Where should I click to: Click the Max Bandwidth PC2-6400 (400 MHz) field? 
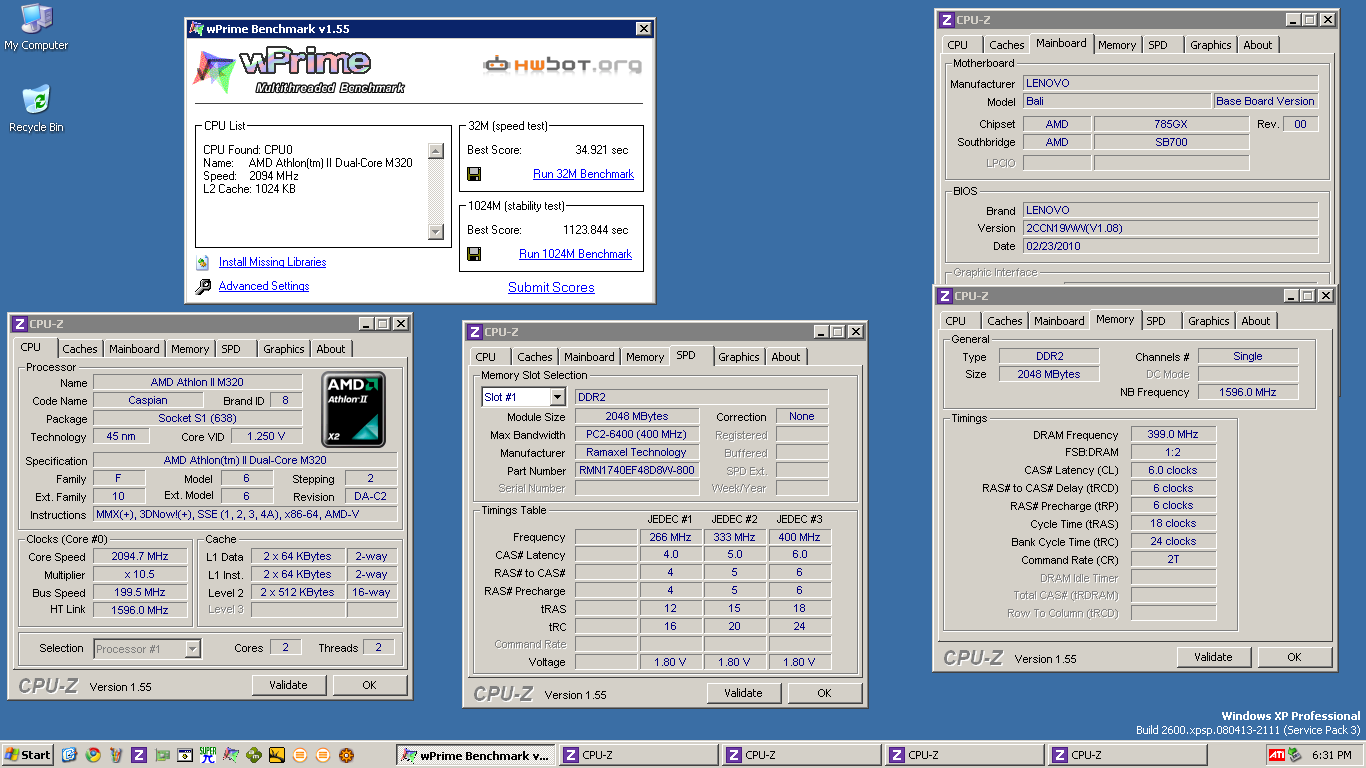click(638, 435)
